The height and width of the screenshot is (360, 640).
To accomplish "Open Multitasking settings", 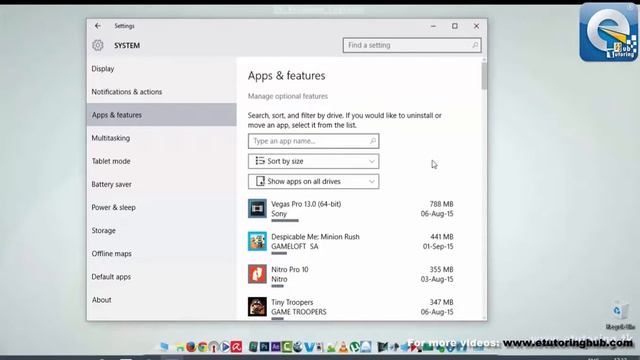I will (x=161, y=138).
